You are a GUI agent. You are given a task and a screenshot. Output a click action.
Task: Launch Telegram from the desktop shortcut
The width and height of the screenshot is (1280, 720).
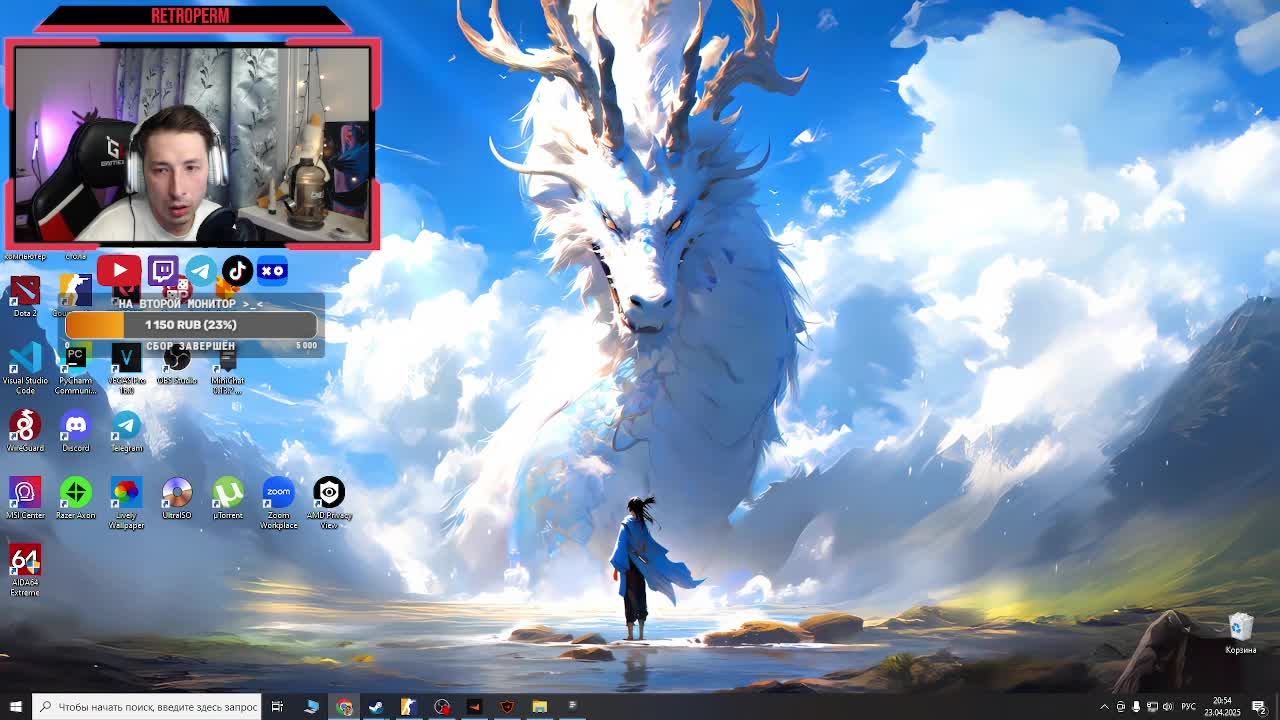click(x=126, y=431)
